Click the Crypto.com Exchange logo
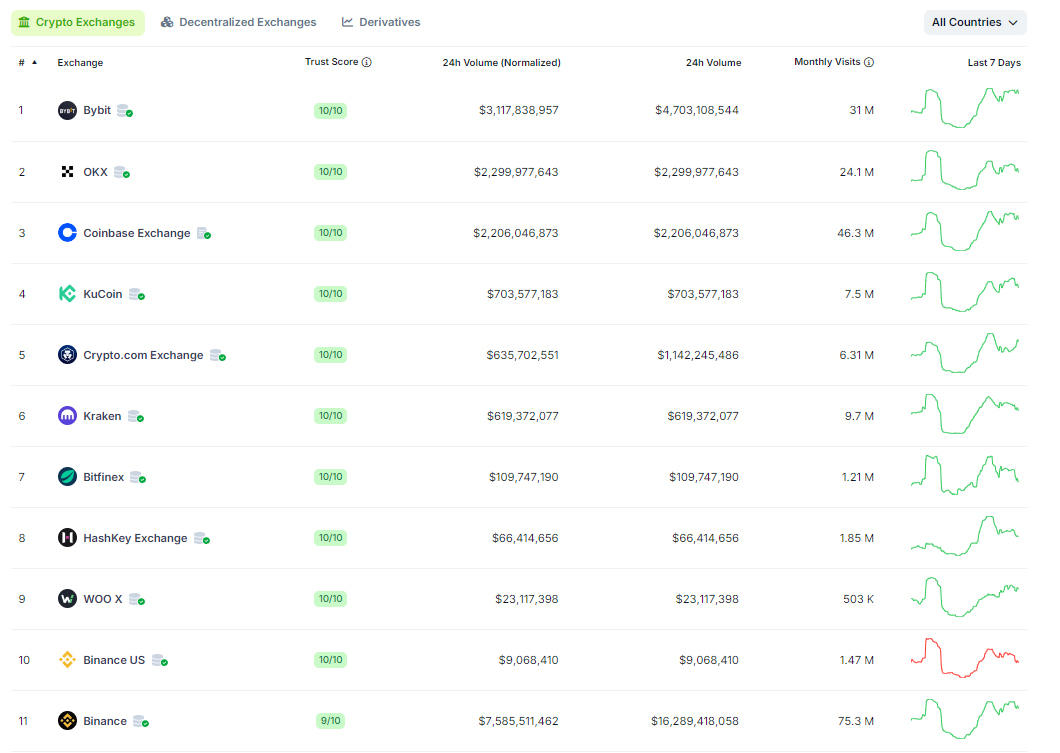This screenshot has height=753, width=1060. [x=67, y=354]
